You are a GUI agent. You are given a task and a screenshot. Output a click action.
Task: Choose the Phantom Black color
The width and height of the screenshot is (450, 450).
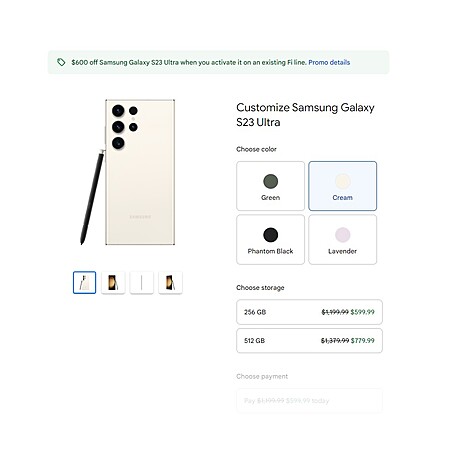click(270, 239)
